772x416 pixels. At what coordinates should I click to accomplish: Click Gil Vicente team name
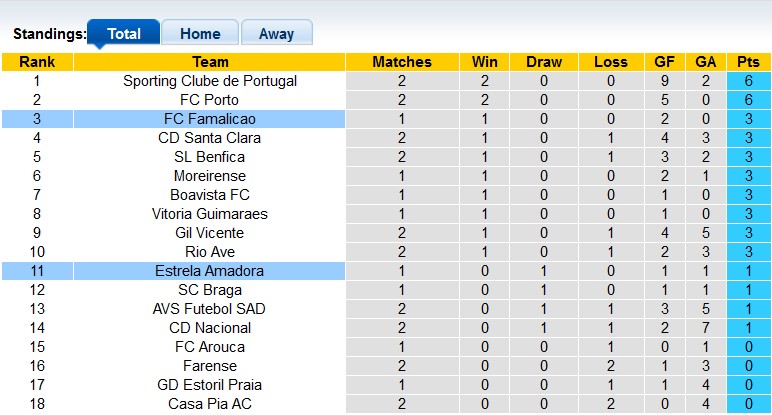click(210, 233)
